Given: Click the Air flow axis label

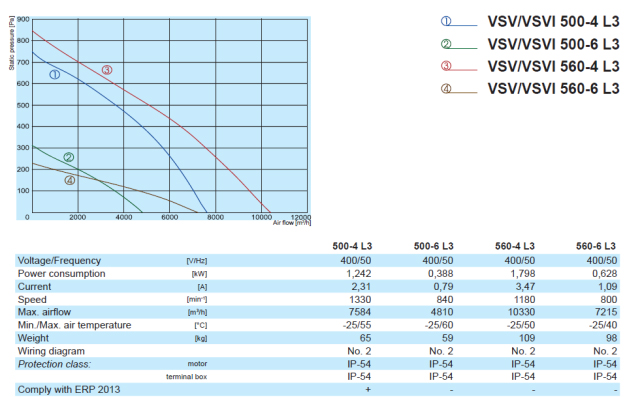Looking at the screenshot, I should (292, 223).
